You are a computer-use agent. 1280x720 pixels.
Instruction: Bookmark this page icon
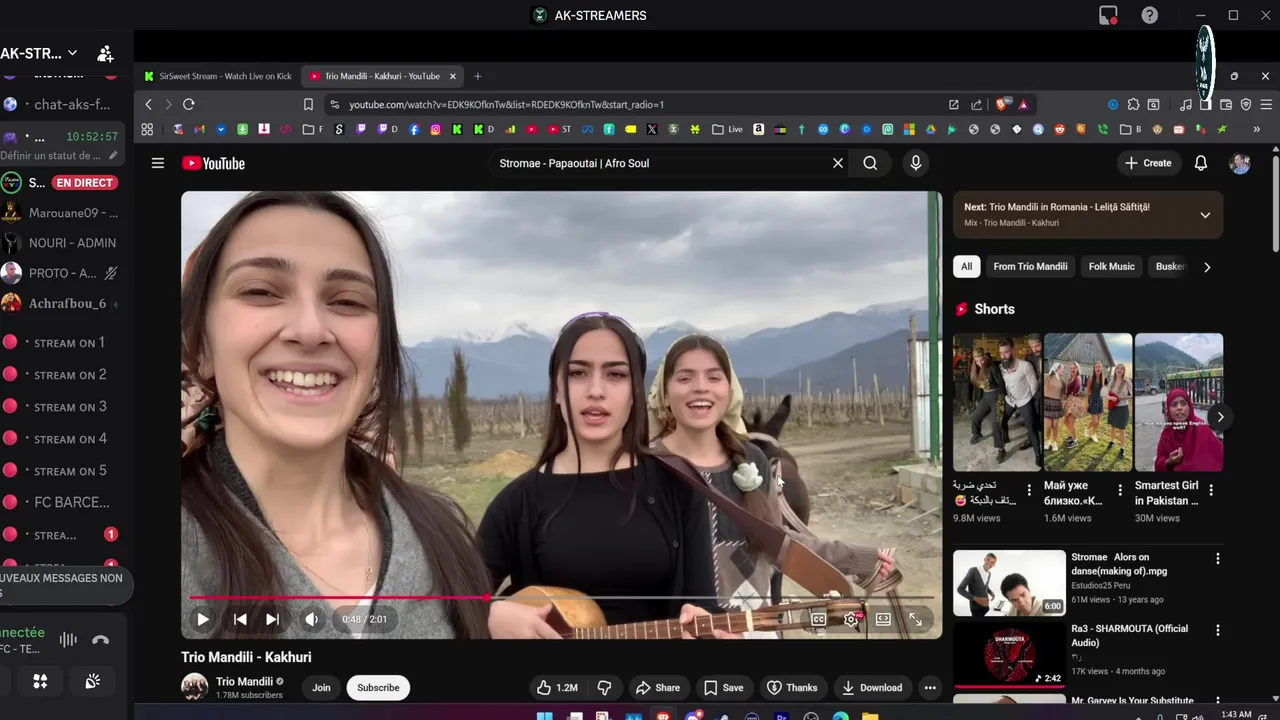[x=308, y=104]
